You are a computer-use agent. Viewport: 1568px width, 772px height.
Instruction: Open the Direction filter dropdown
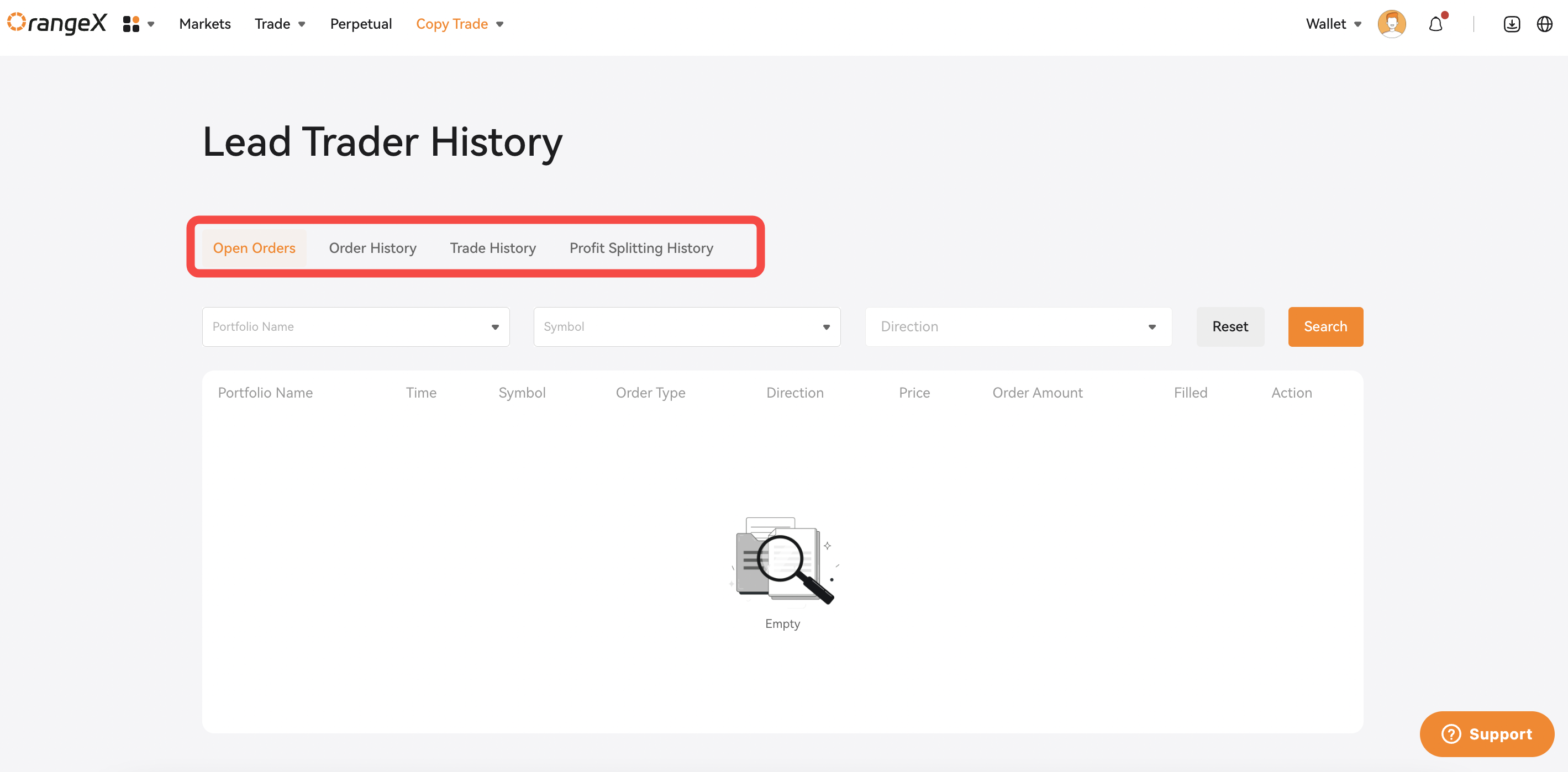1018,327
